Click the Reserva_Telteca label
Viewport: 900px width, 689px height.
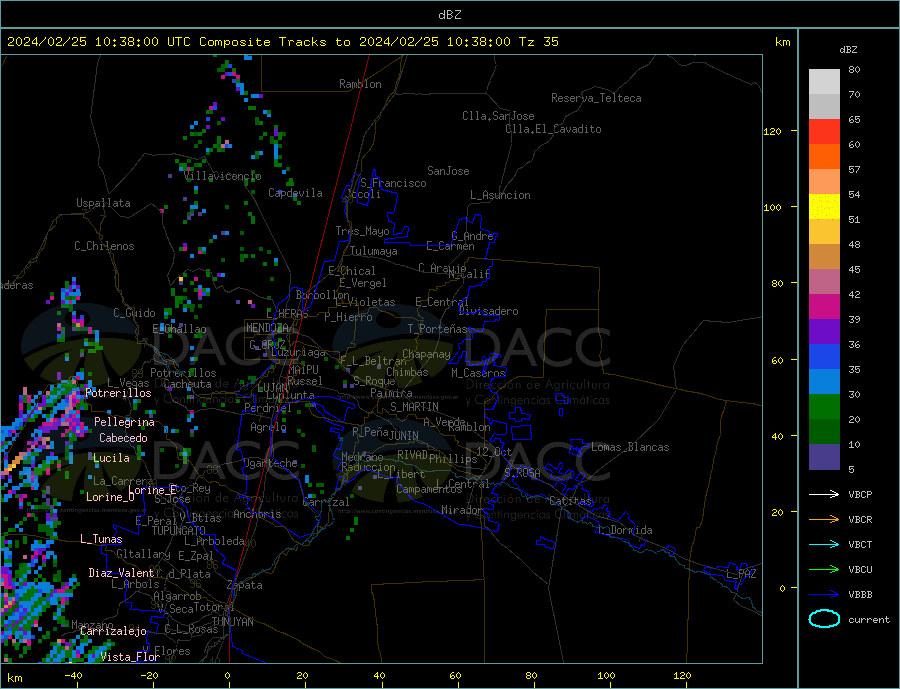[596, 98]
